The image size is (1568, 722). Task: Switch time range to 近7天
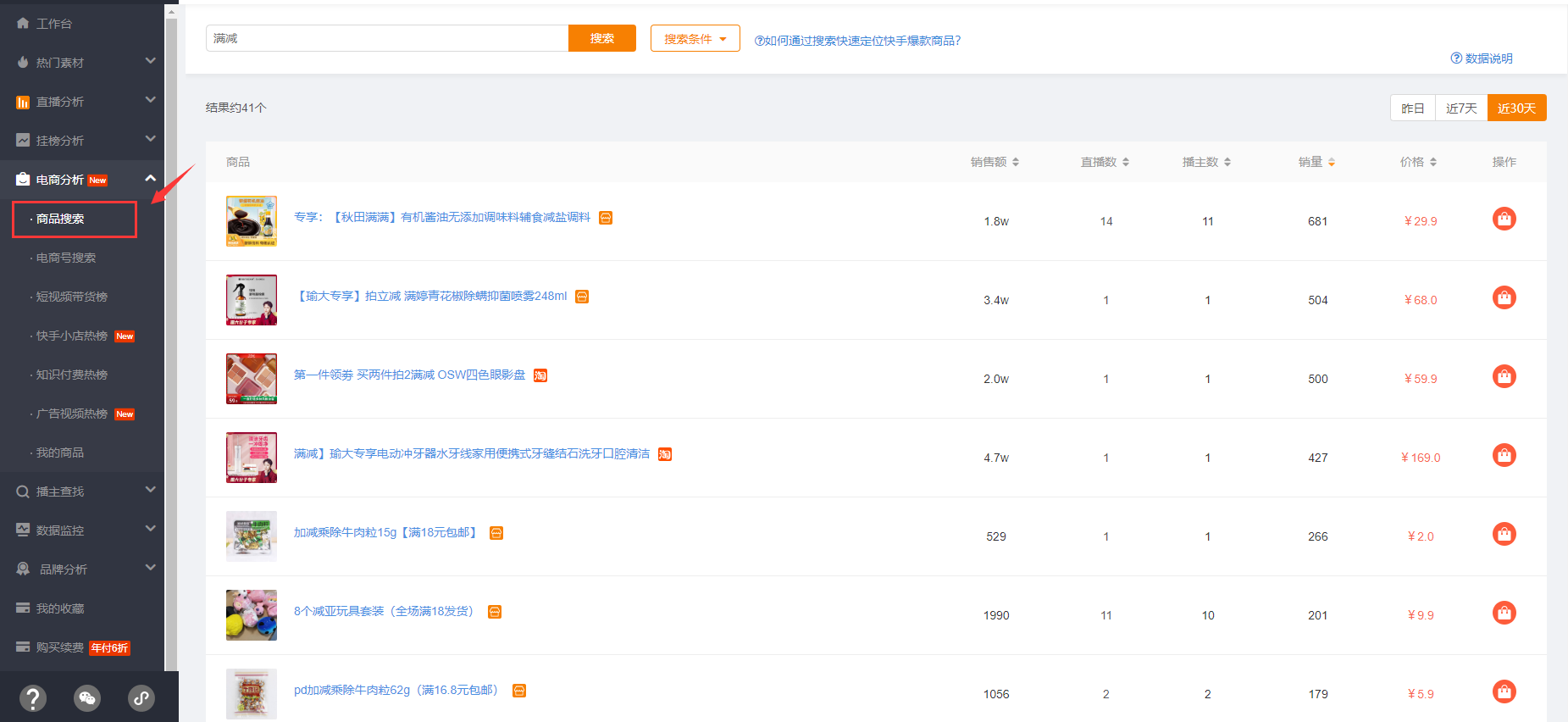pyautogui.click(x=1461, y=108)
